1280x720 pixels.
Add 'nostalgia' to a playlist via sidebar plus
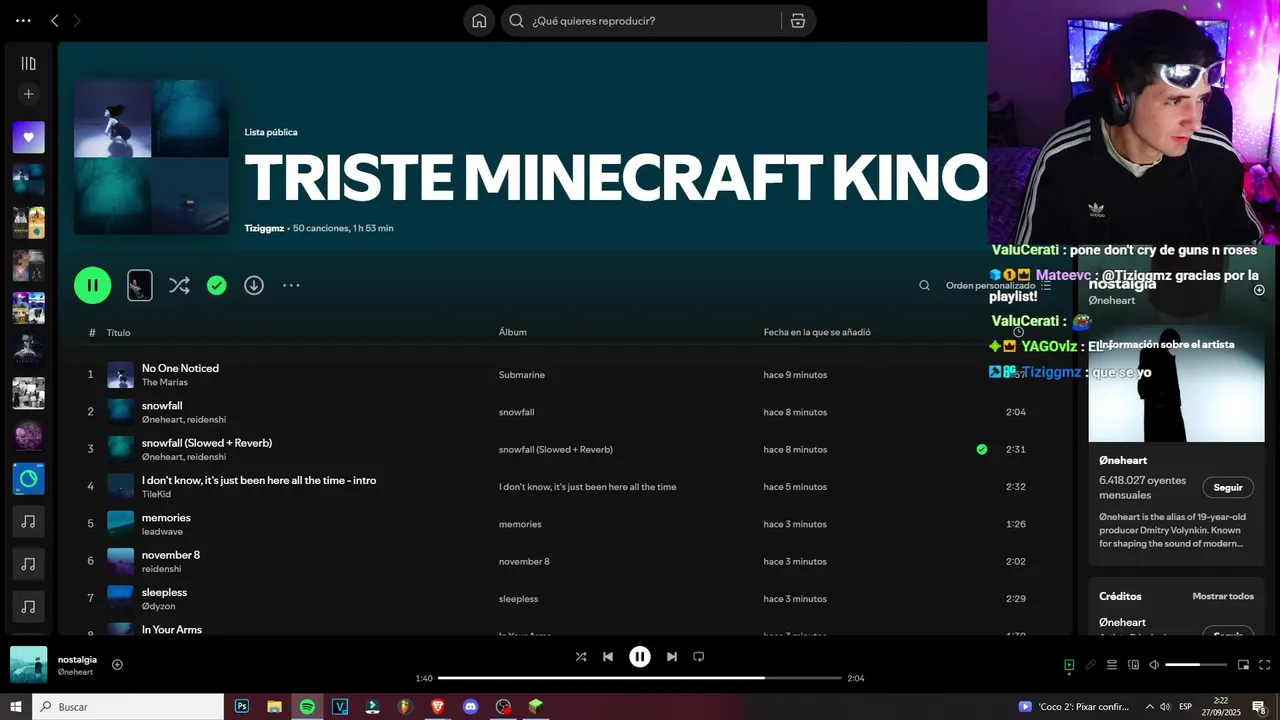(x=1259, y=290)
